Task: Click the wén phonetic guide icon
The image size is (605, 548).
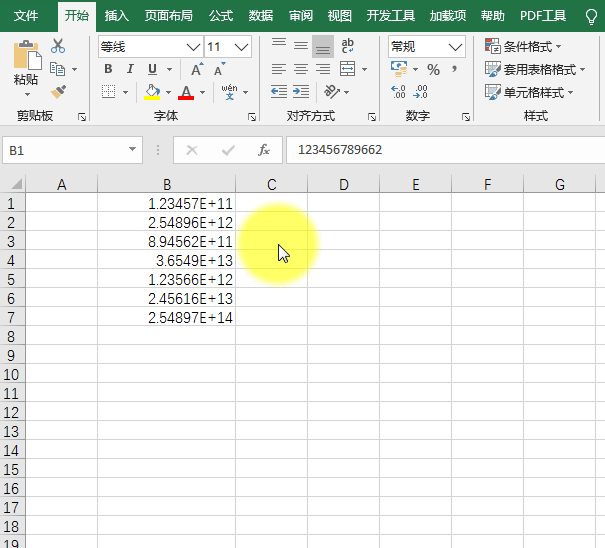Action: [x=229, y=92]
